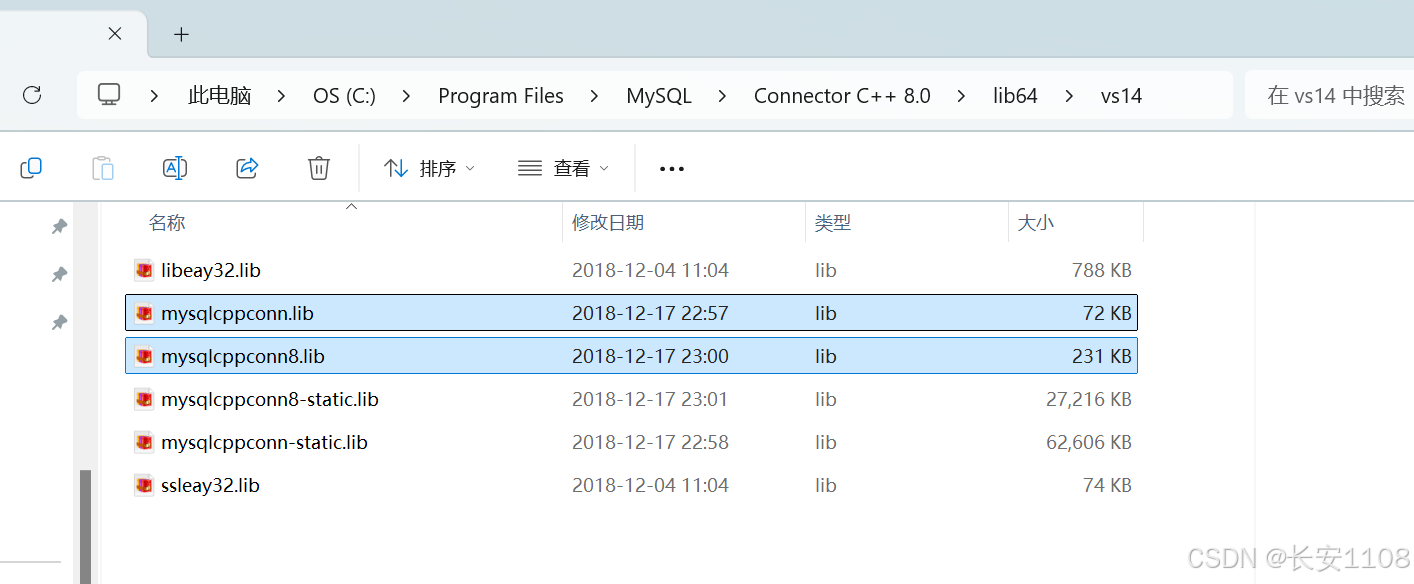The width and height of the screenshot is (1414, 584).
Task: Close the current File Explorer tab
Action: pyautogui.click(x=115, y=34)
